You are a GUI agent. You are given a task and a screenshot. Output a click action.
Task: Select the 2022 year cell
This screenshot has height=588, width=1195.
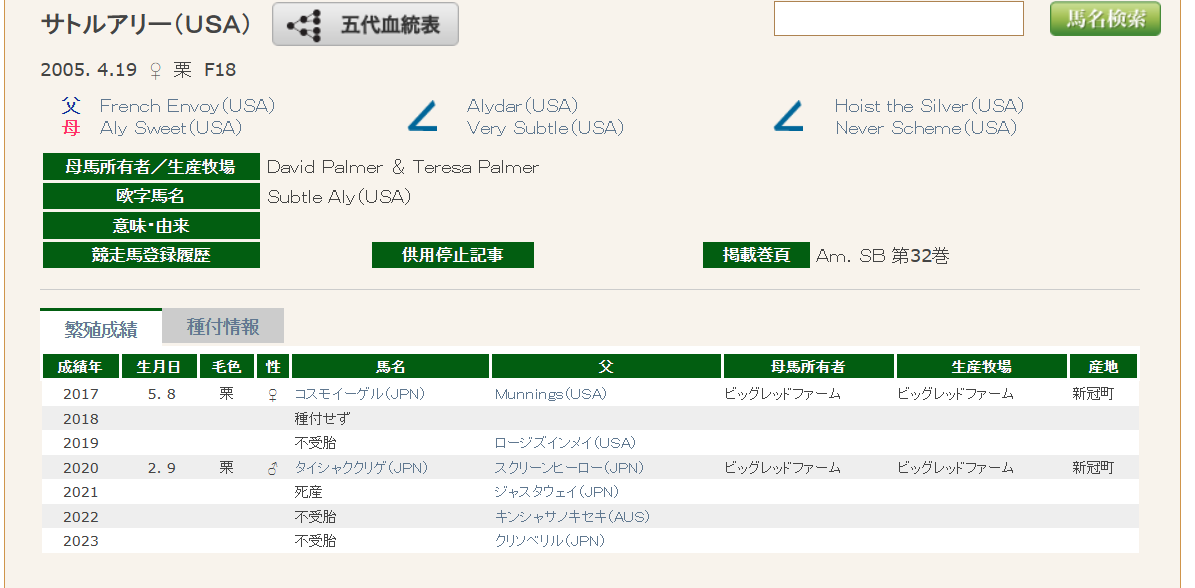tap(81, 517)
